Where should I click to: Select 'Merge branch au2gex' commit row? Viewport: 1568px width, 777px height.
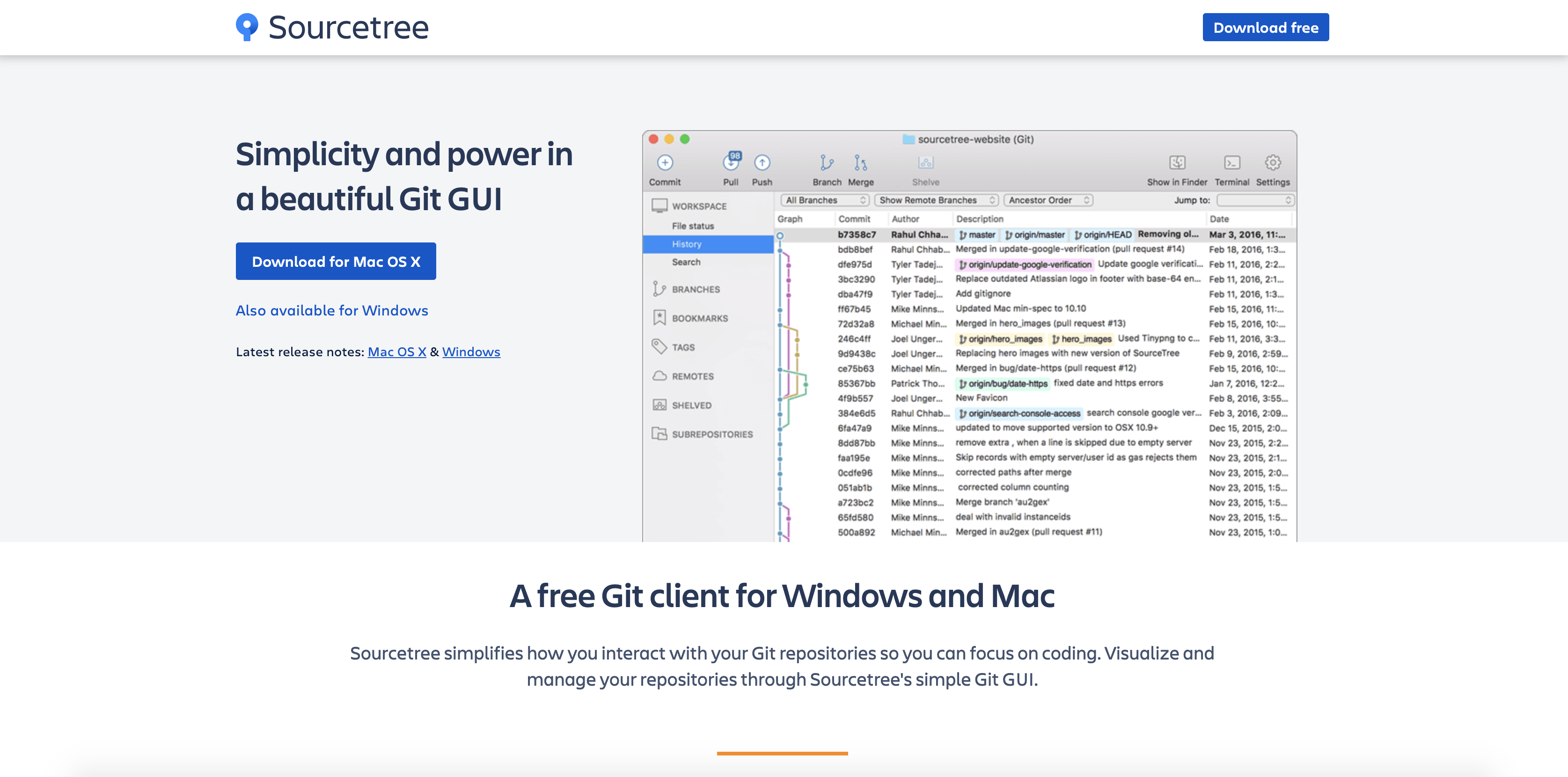[1035, 502]
